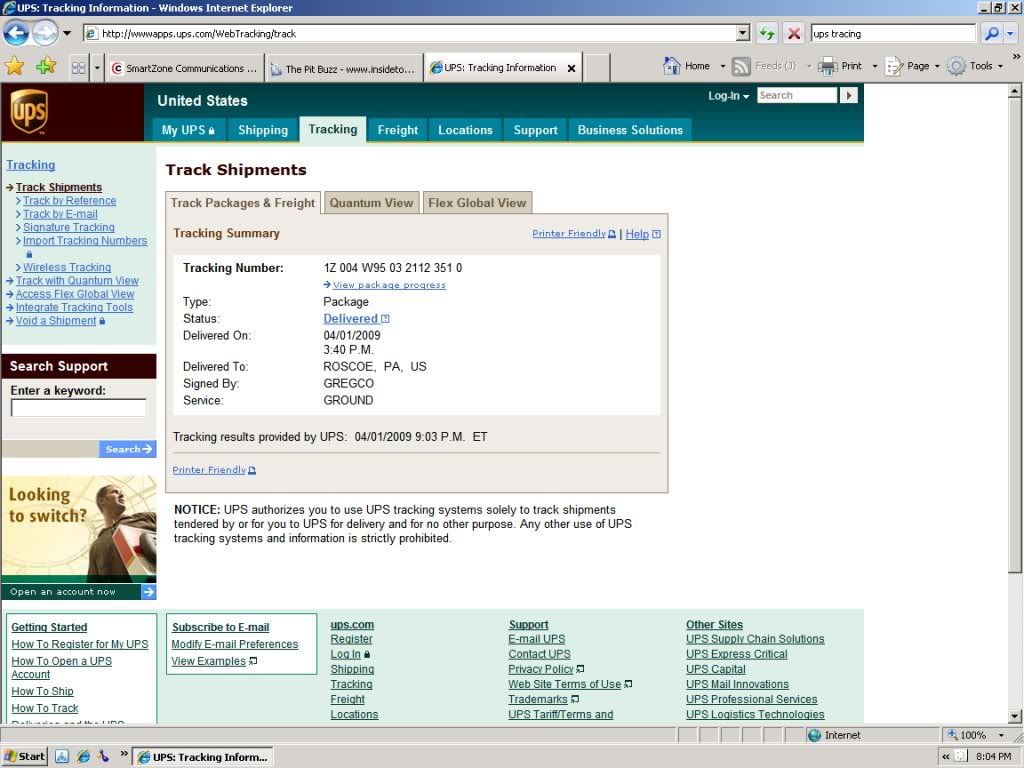Click the Open an account now arrow
Image resolution: width=1024 pixels, height=768 pixels.
149,592
